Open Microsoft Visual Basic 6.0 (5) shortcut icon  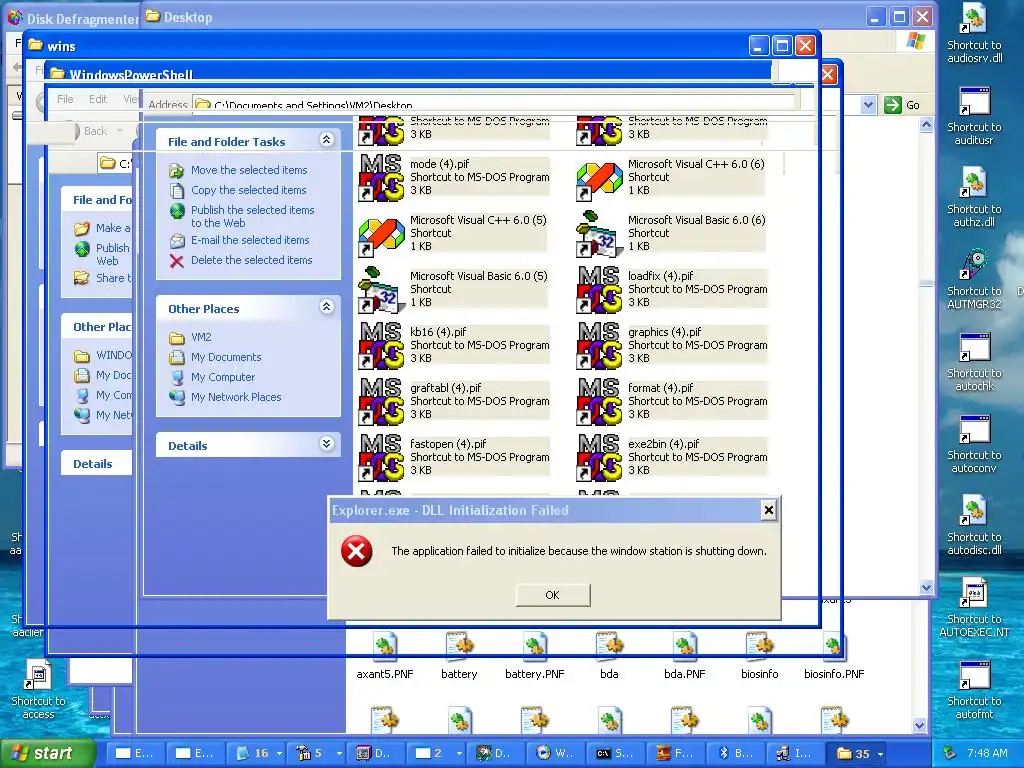tap(381, 289)
